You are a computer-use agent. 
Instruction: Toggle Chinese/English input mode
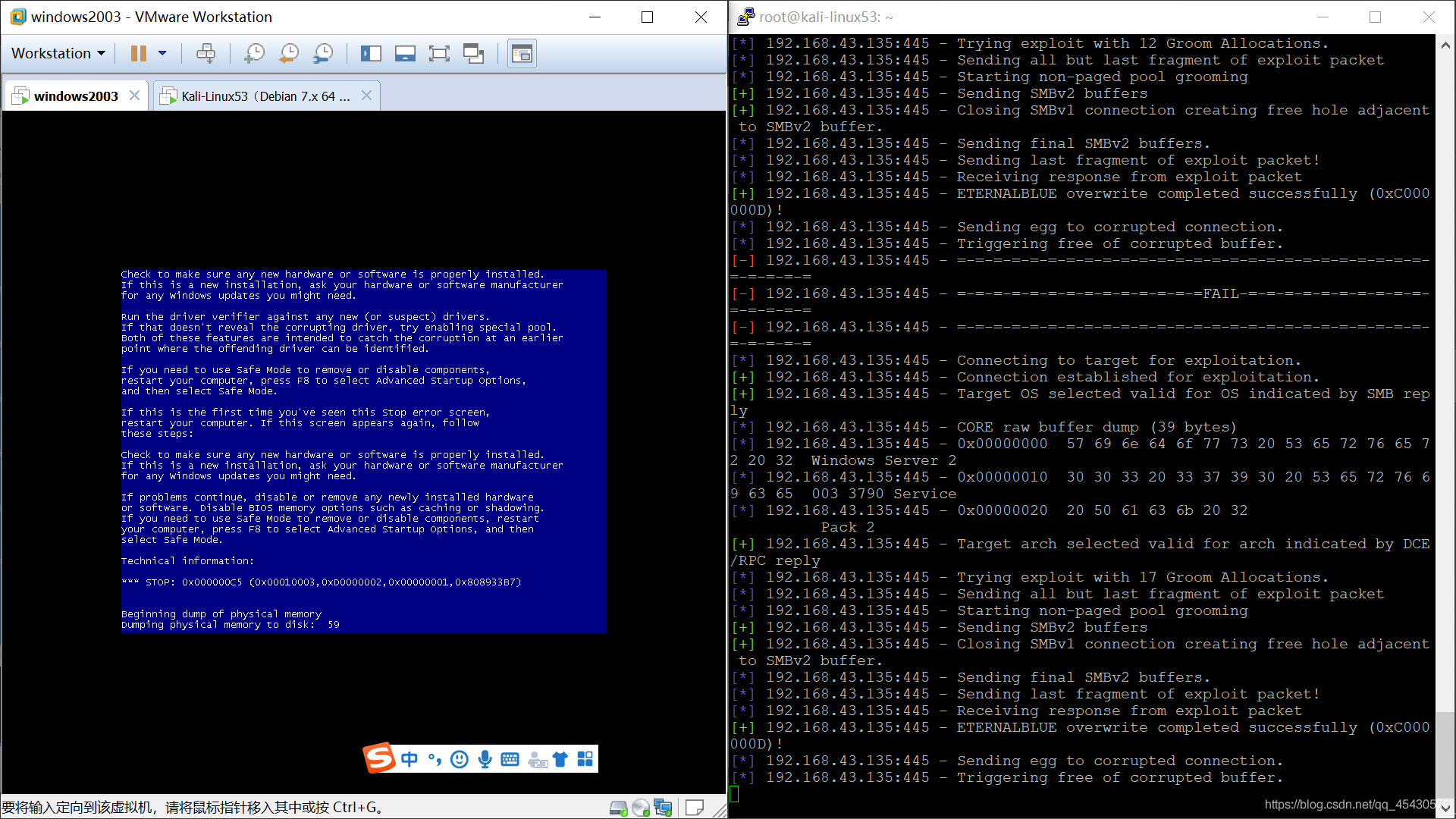pos(409,759)
